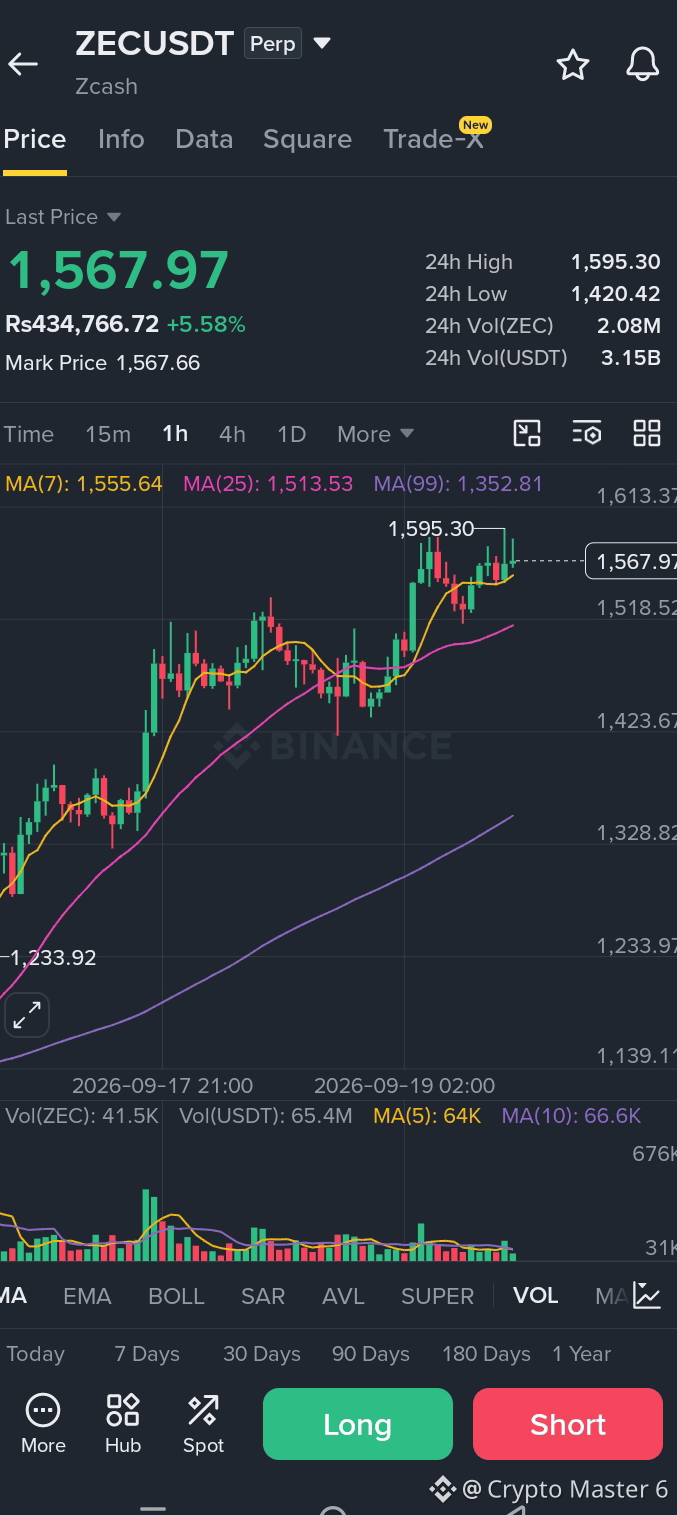677x1515 pixels.
Task: Open chart indicator settings icon
Action: tap(587, 433)
